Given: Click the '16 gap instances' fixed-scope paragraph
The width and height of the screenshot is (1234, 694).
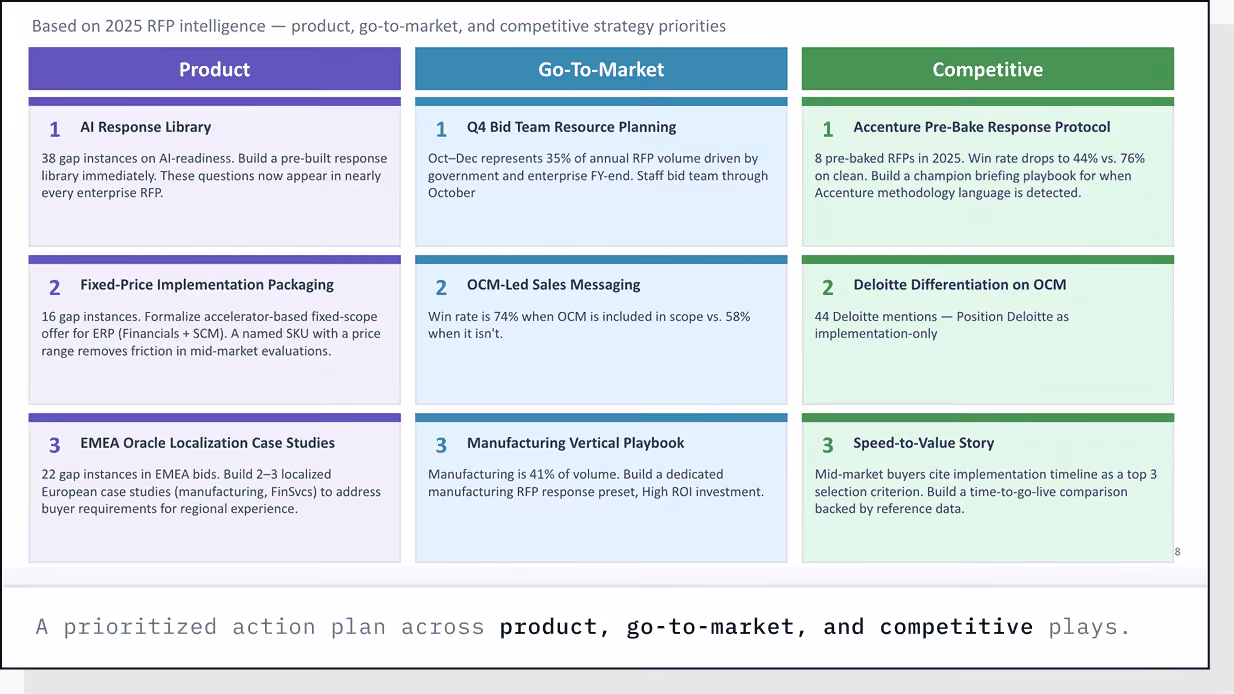Looking at the screenshot, I should click(211, 333).
